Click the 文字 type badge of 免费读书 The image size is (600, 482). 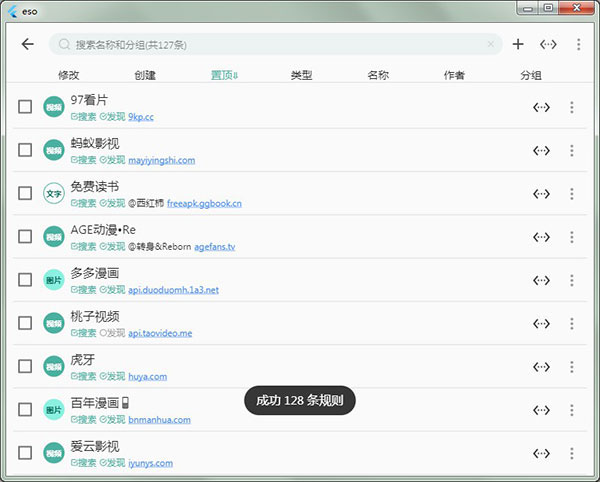pos(54,193)
